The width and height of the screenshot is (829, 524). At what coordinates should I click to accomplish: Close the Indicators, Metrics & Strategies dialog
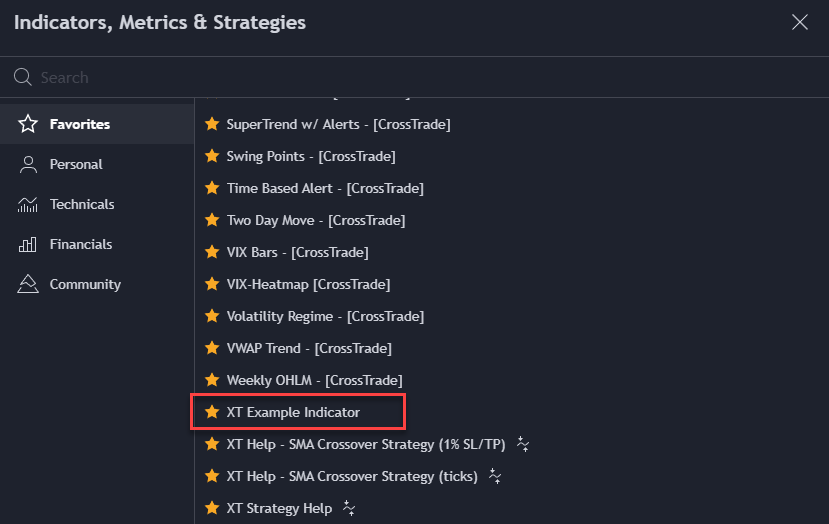click(x=800, y=22)
